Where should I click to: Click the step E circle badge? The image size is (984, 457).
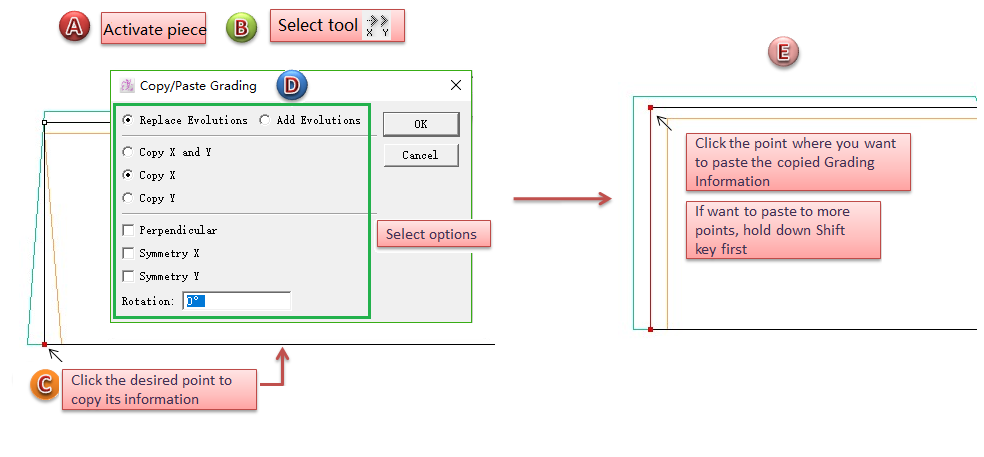click(x=782, y=53)
